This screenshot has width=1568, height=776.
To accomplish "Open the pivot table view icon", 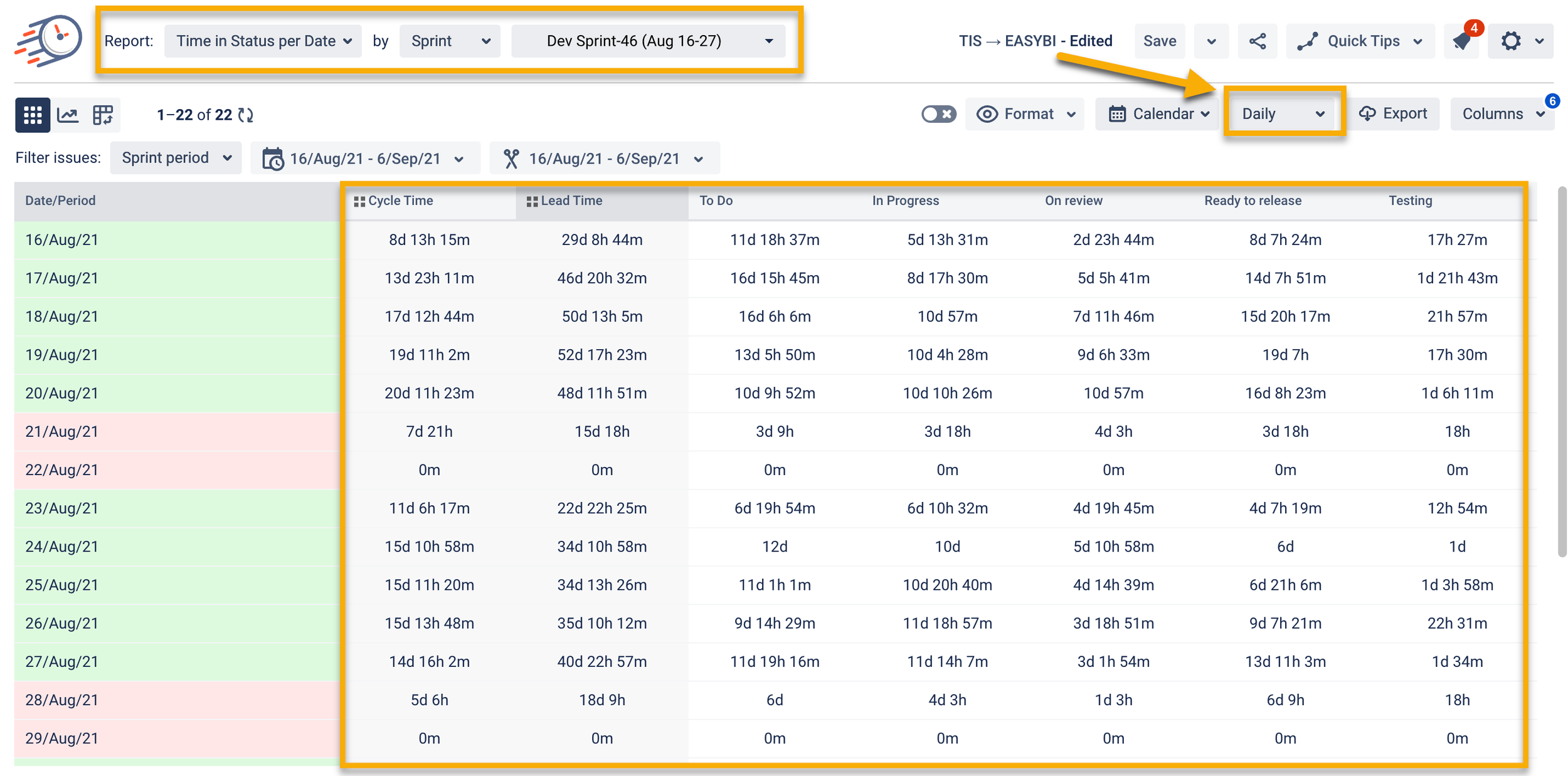I will pyautogui.click(x=103, y=115).
